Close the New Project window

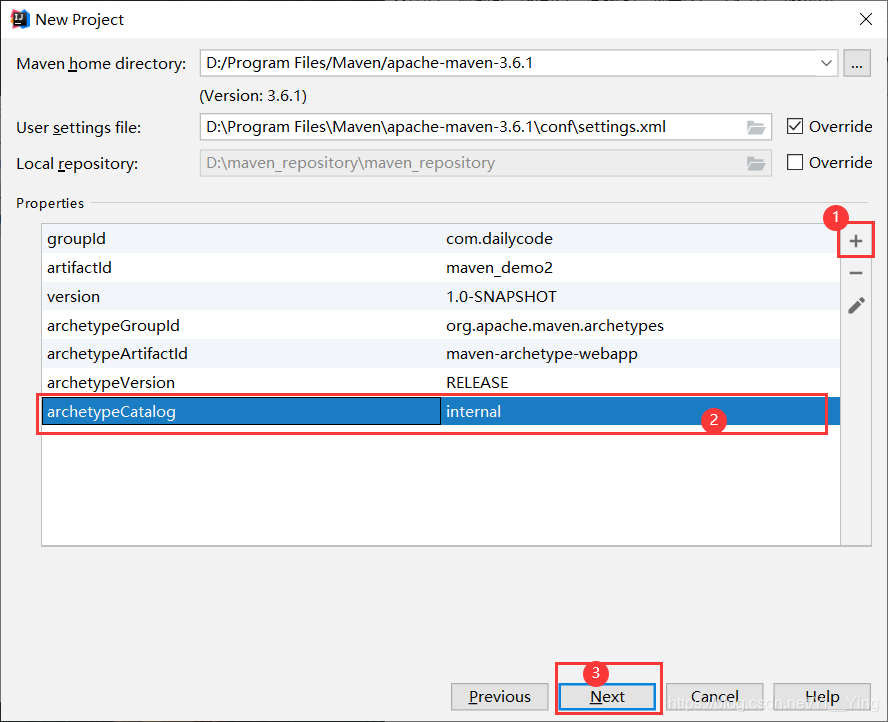point(865,19)
